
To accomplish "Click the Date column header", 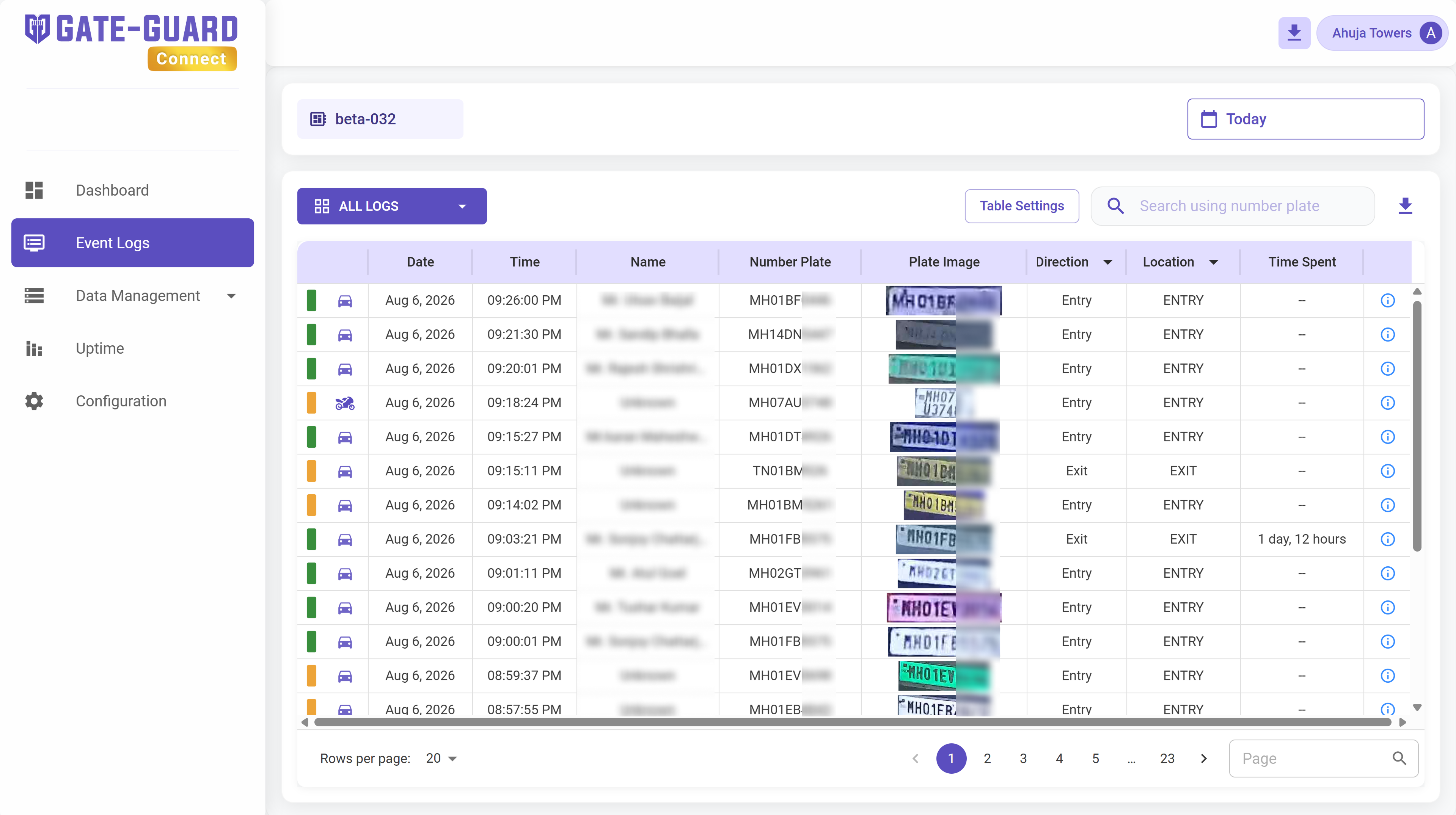I will tap(420, 262).
